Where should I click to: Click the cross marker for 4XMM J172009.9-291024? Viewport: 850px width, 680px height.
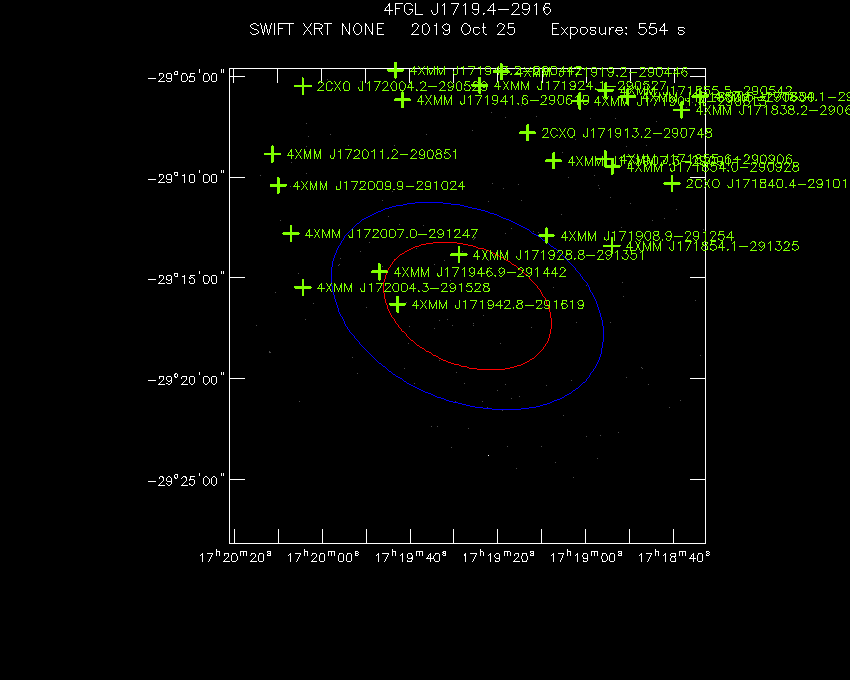point(278,186)
